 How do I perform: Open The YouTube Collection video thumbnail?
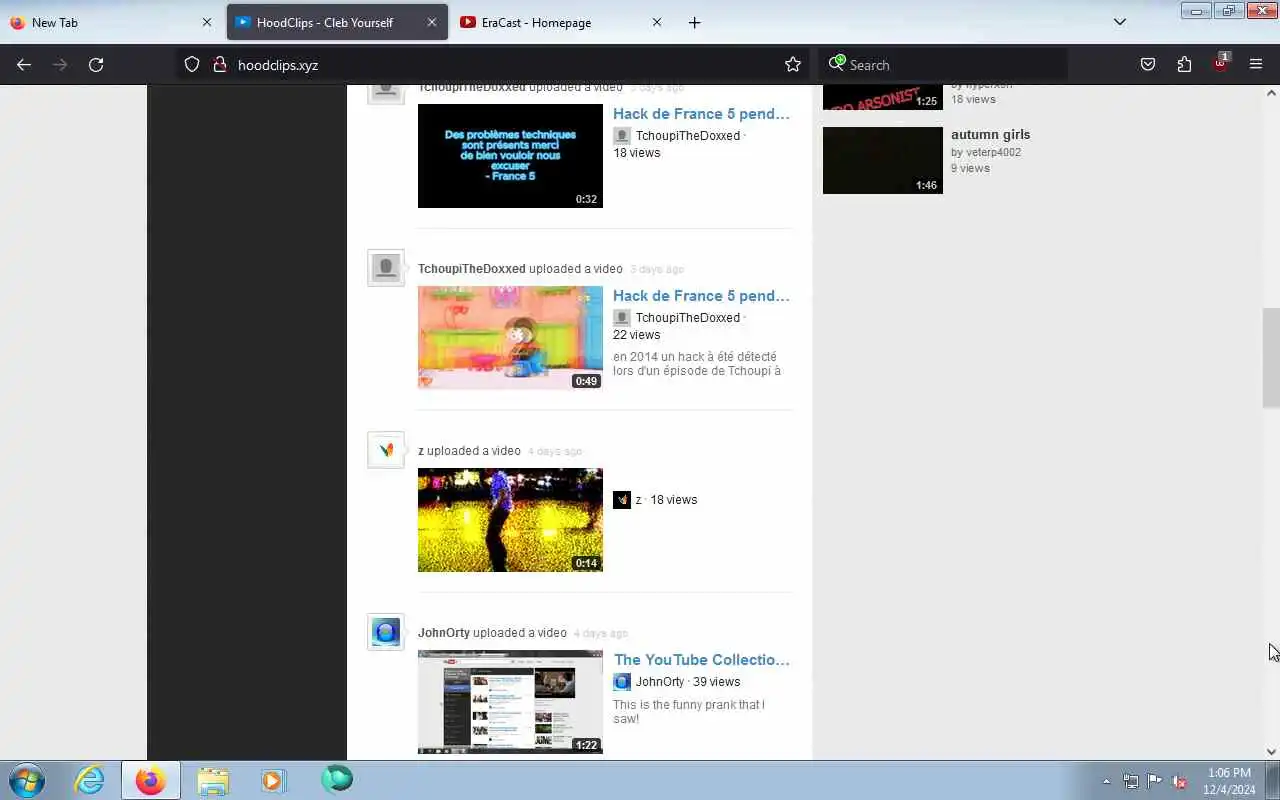pyautogui.click(x=510, y=702)
